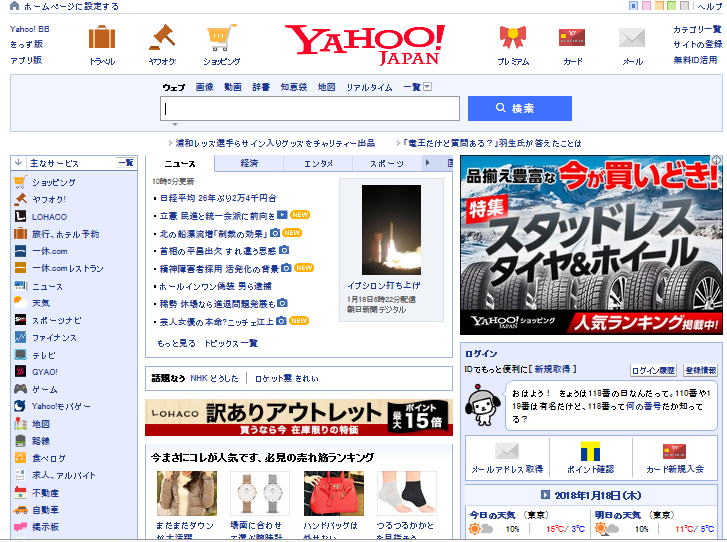Viewport: 727px width, 542px height.
Task: Switch to the エンタメ tab
Action: click(x=318, y=163)
